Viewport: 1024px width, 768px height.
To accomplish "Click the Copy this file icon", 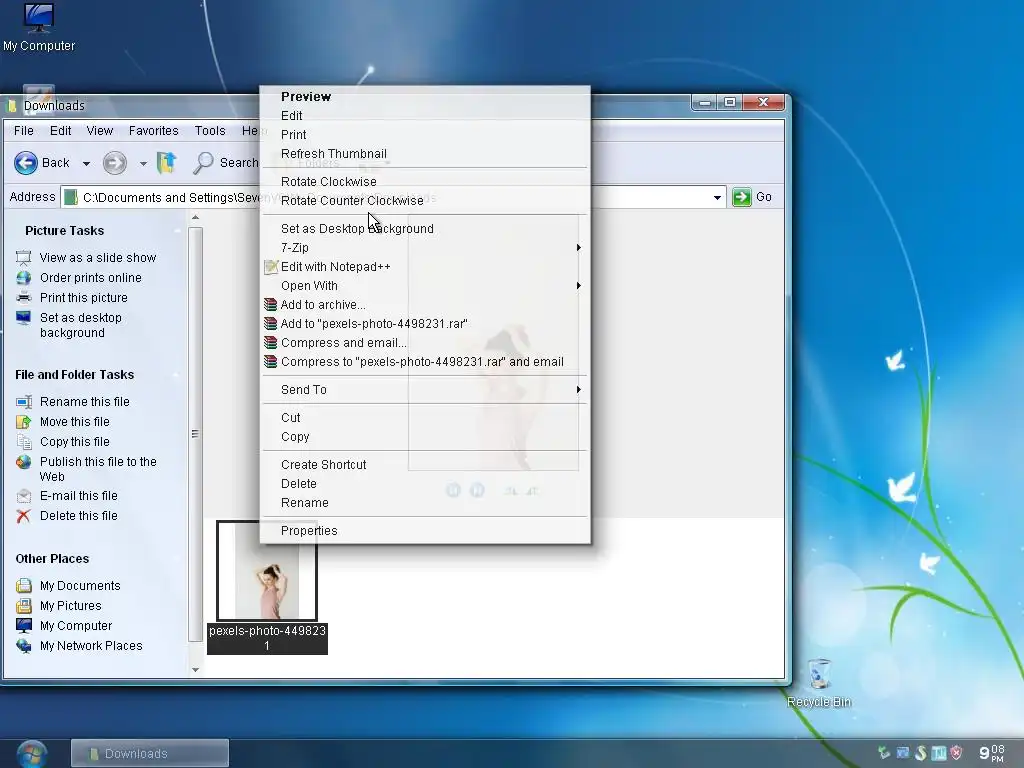I will (x=24, y=442).
